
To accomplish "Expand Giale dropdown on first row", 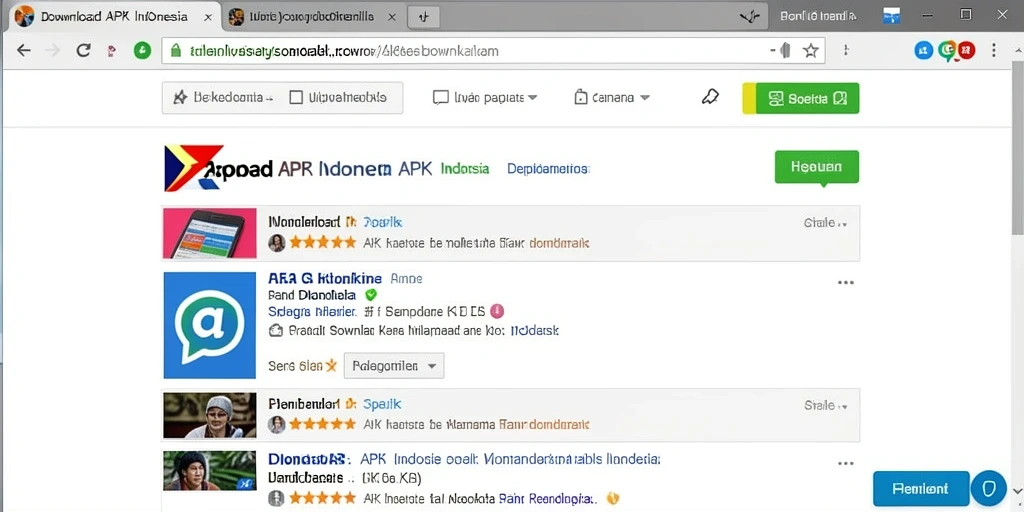I will click(x=825, y=223).
